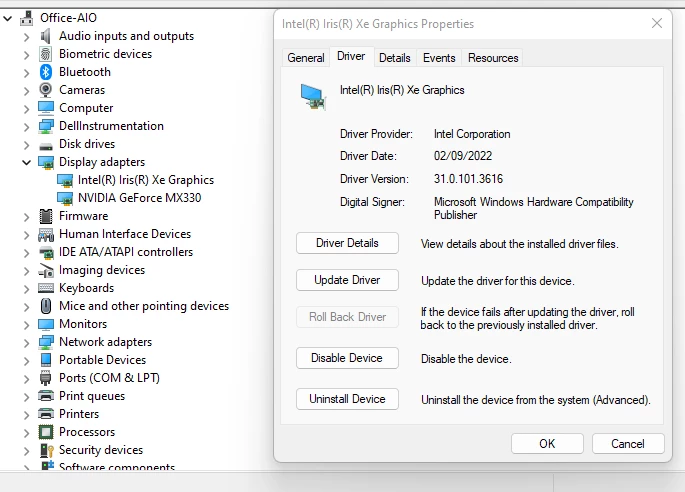Screen dimensions: 685x492
Task: Click the Update Driver button
Action: (x=347, y=280)
